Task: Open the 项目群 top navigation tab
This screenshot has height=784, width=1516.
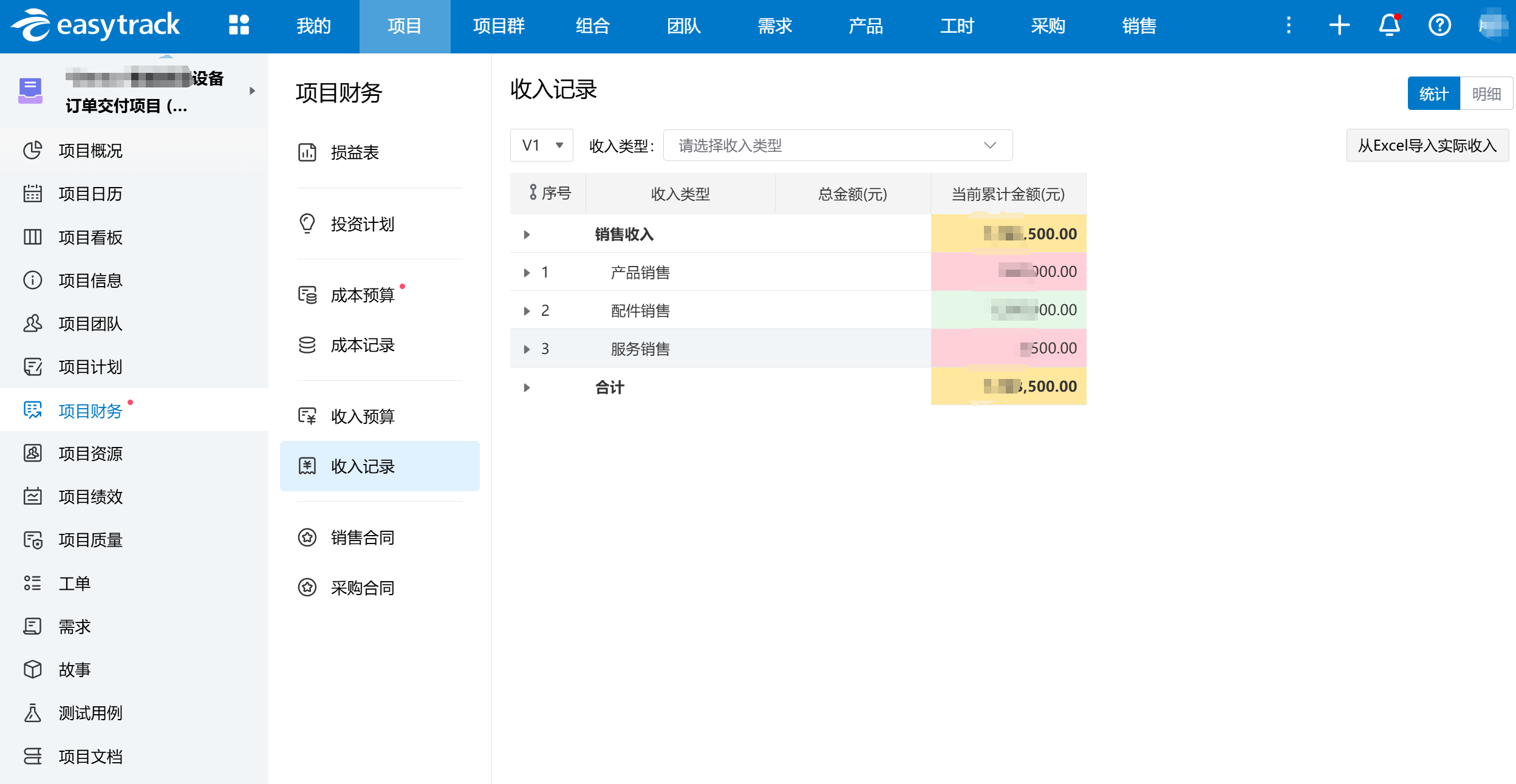Action: click(499, 26)
